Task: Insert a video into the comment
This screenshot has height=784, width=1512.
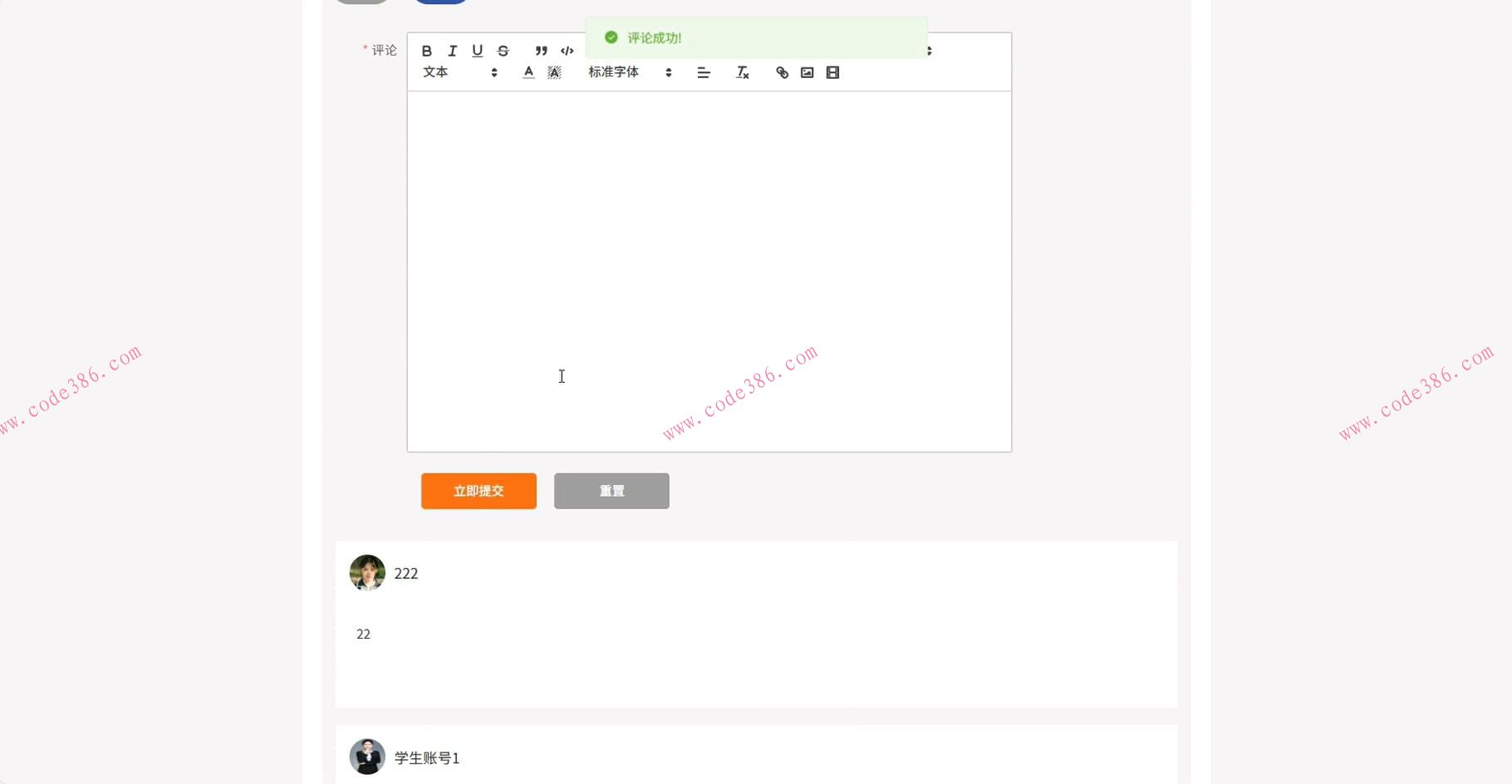Action: [x=832, y=73]
